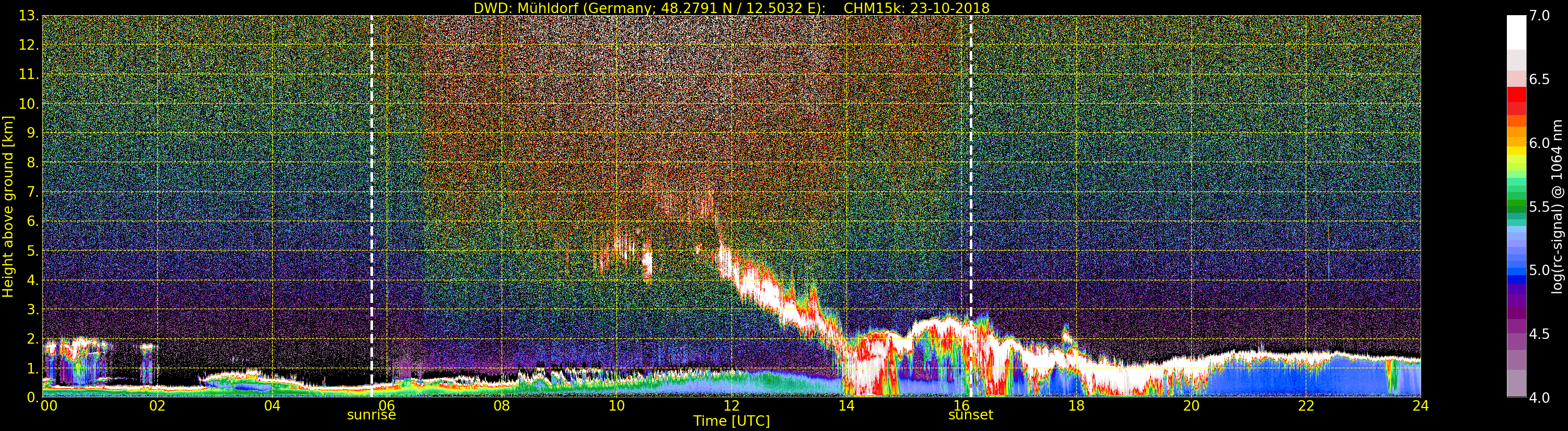1568x431 pixels.
Task: Click the '13.' height axis tick label
Action: [29, 16]
